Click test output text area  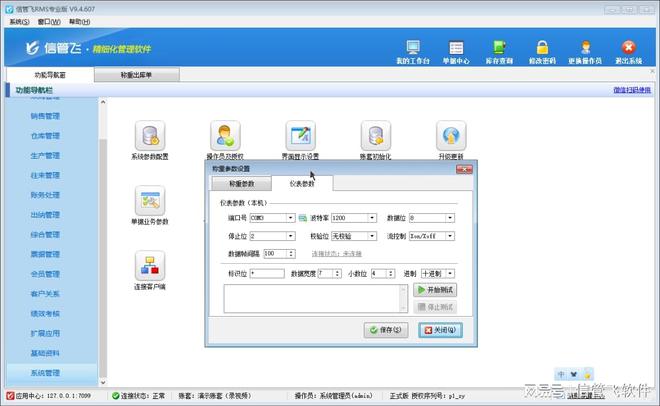[x=316, y=299]
